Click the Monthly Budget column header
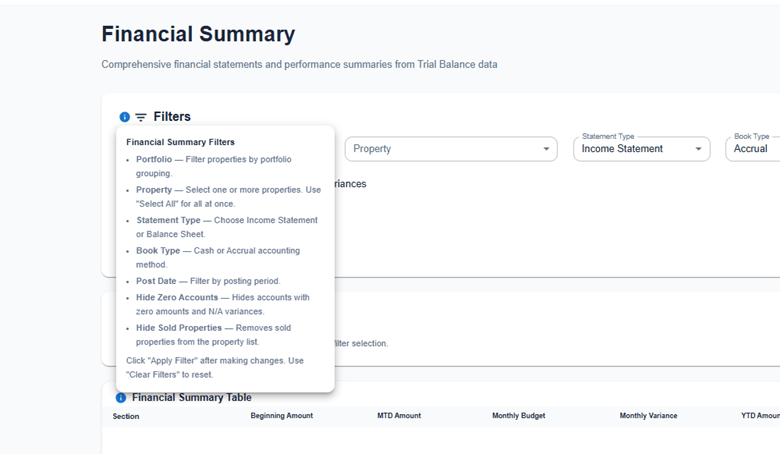Screen dimensions: 780x454 click(x=518, y=416)
